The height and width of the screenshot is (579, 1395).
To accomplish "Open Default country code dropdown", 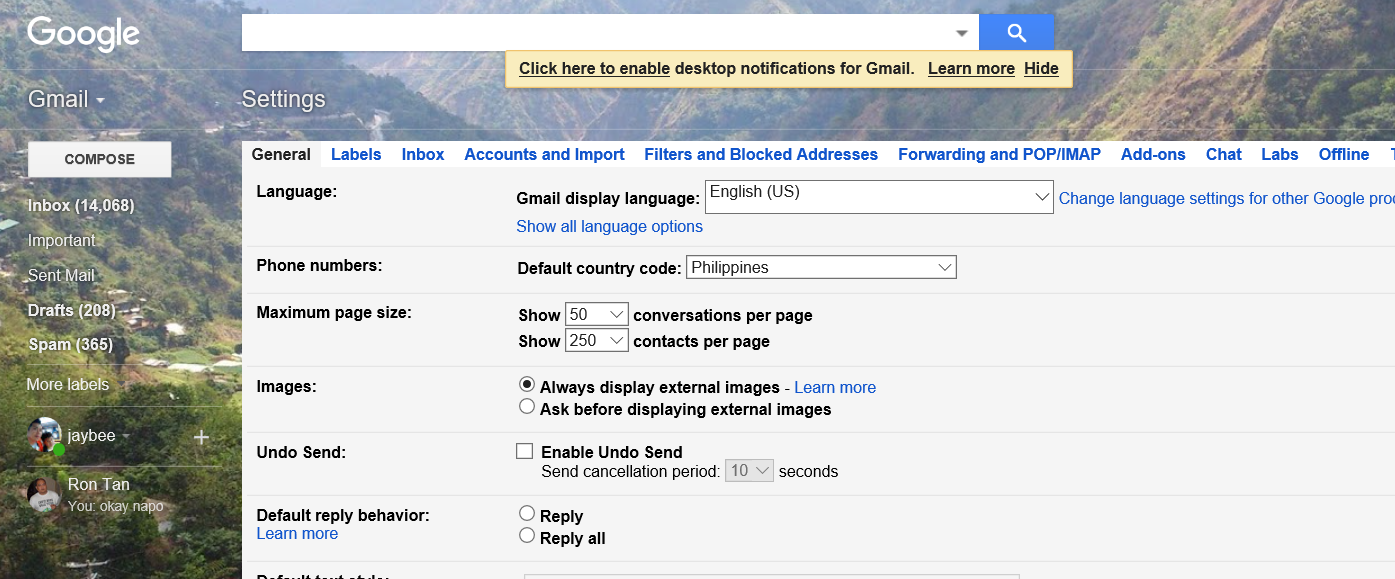I will click(821, 267).
